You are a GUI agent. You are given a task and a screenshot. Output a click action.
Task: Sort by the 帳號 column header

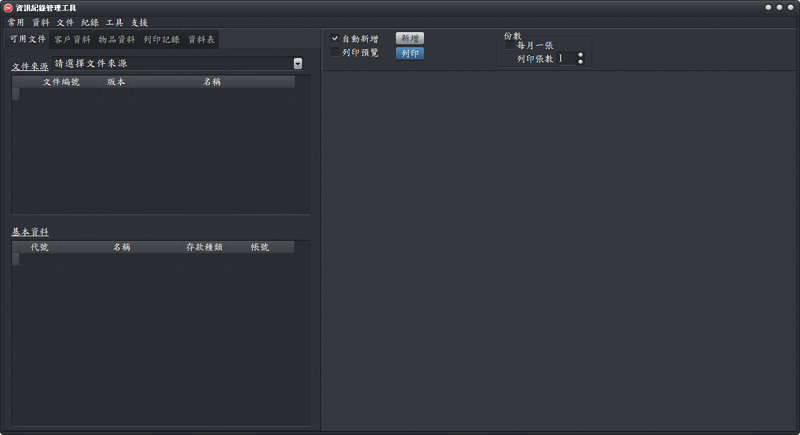pos(260,247)
